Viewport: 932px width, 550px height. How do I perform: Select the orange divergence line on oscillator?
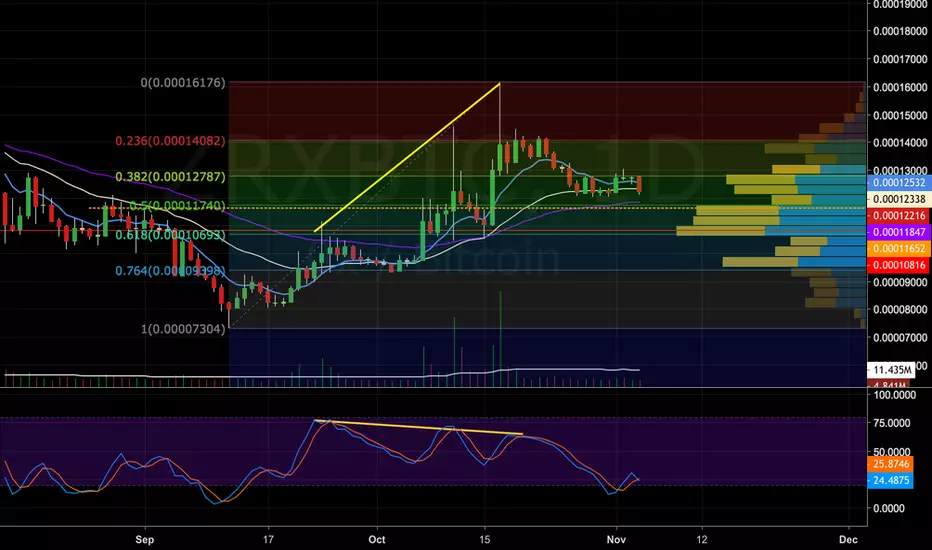[x=418, y=428]
